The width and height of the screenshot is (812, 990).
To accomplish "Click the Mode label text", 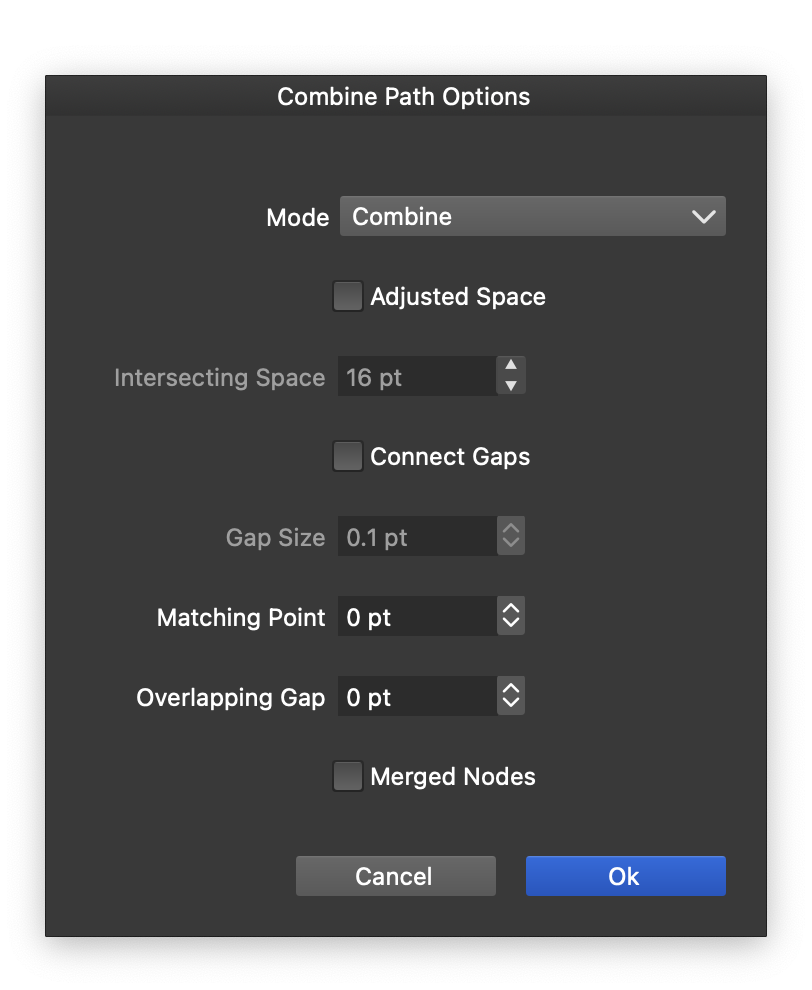I will pos(297,218).
